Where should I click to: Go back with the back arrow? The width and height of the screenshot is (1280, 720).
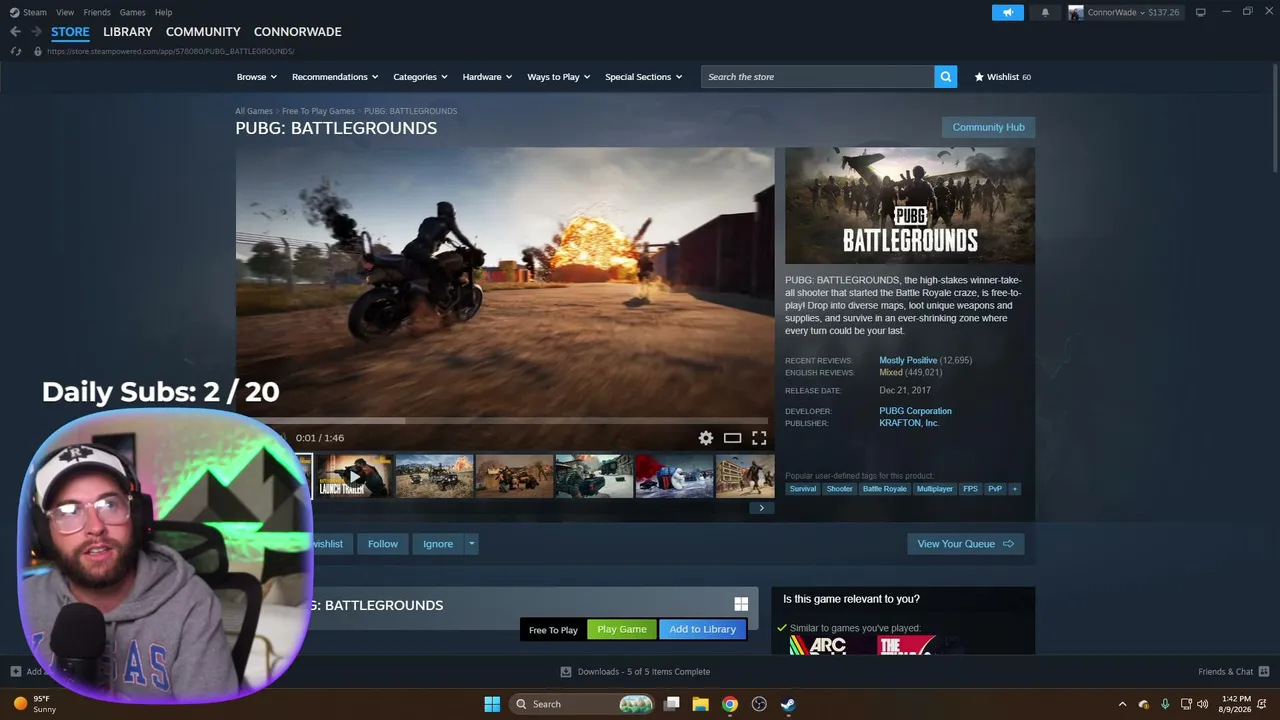[15, 32]
